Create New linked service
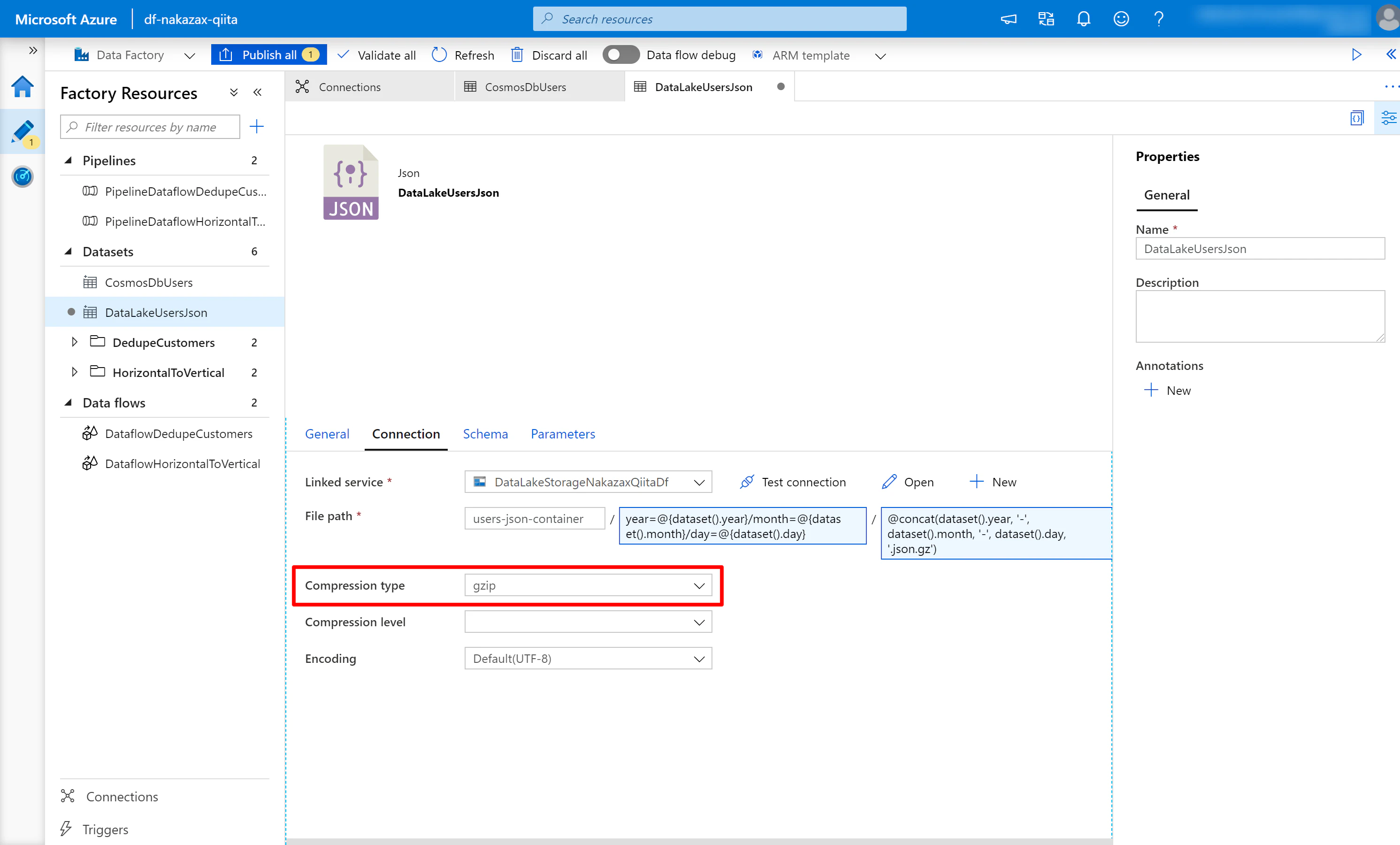The image size is (1400, 845). click(993, 482)
